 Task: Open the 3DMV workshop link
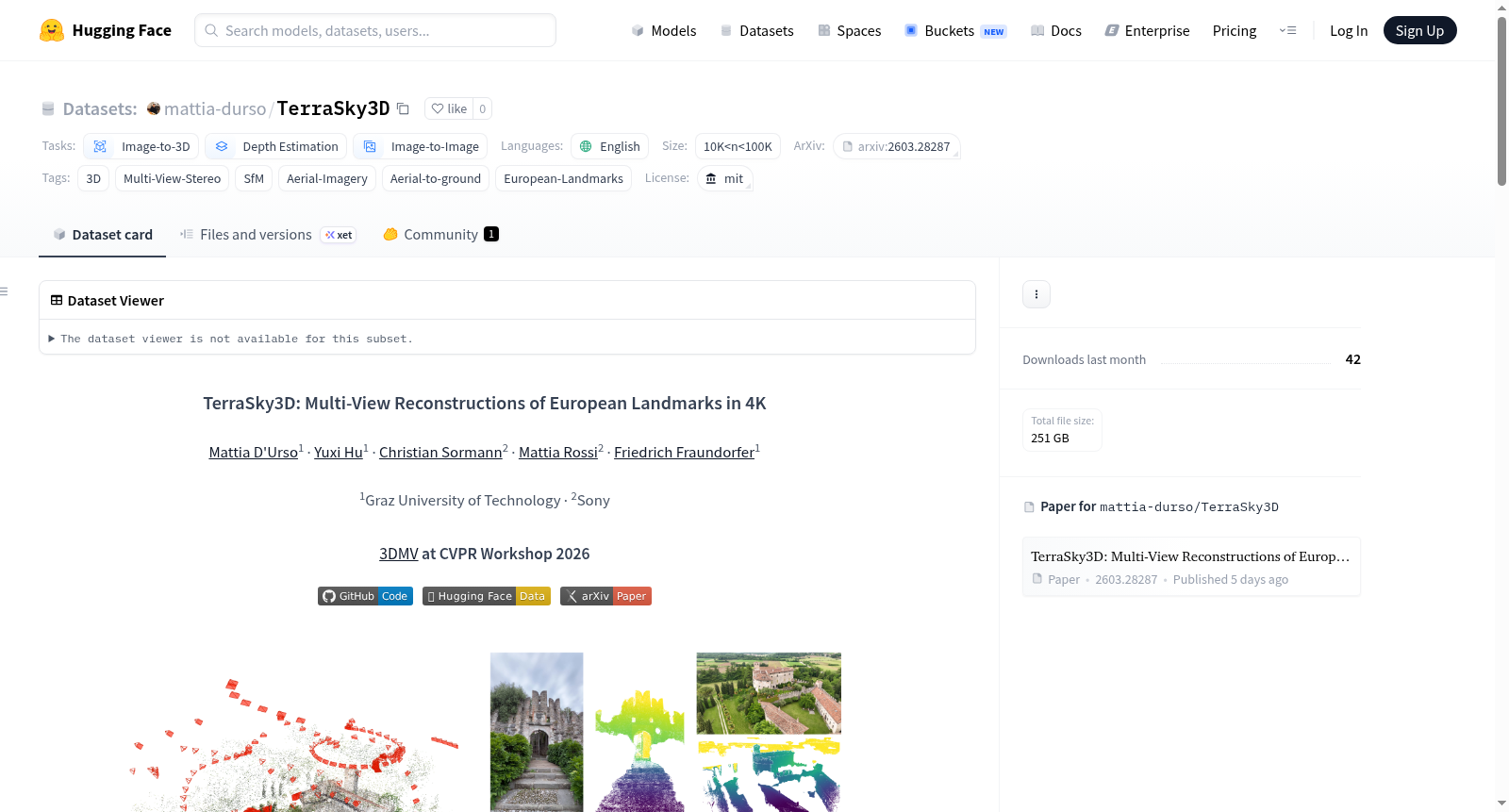(x=398, y=554)
